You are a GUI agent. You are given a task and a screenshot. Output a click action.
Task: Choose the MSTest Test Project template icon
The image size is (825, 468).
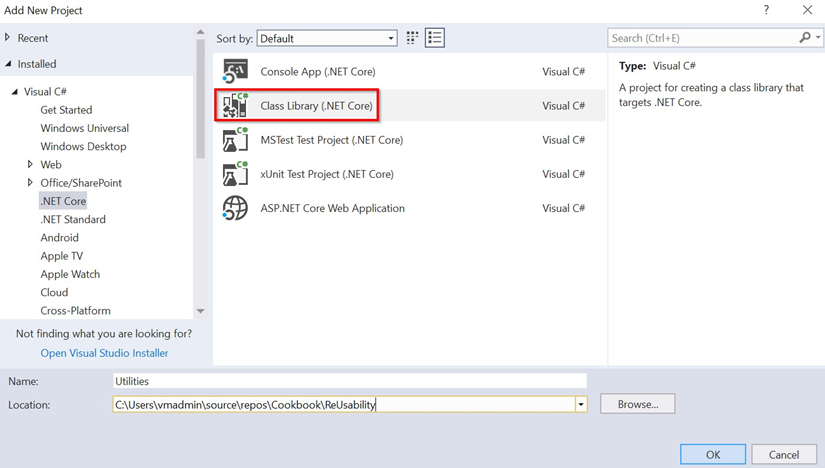click(x=234, y=140)
